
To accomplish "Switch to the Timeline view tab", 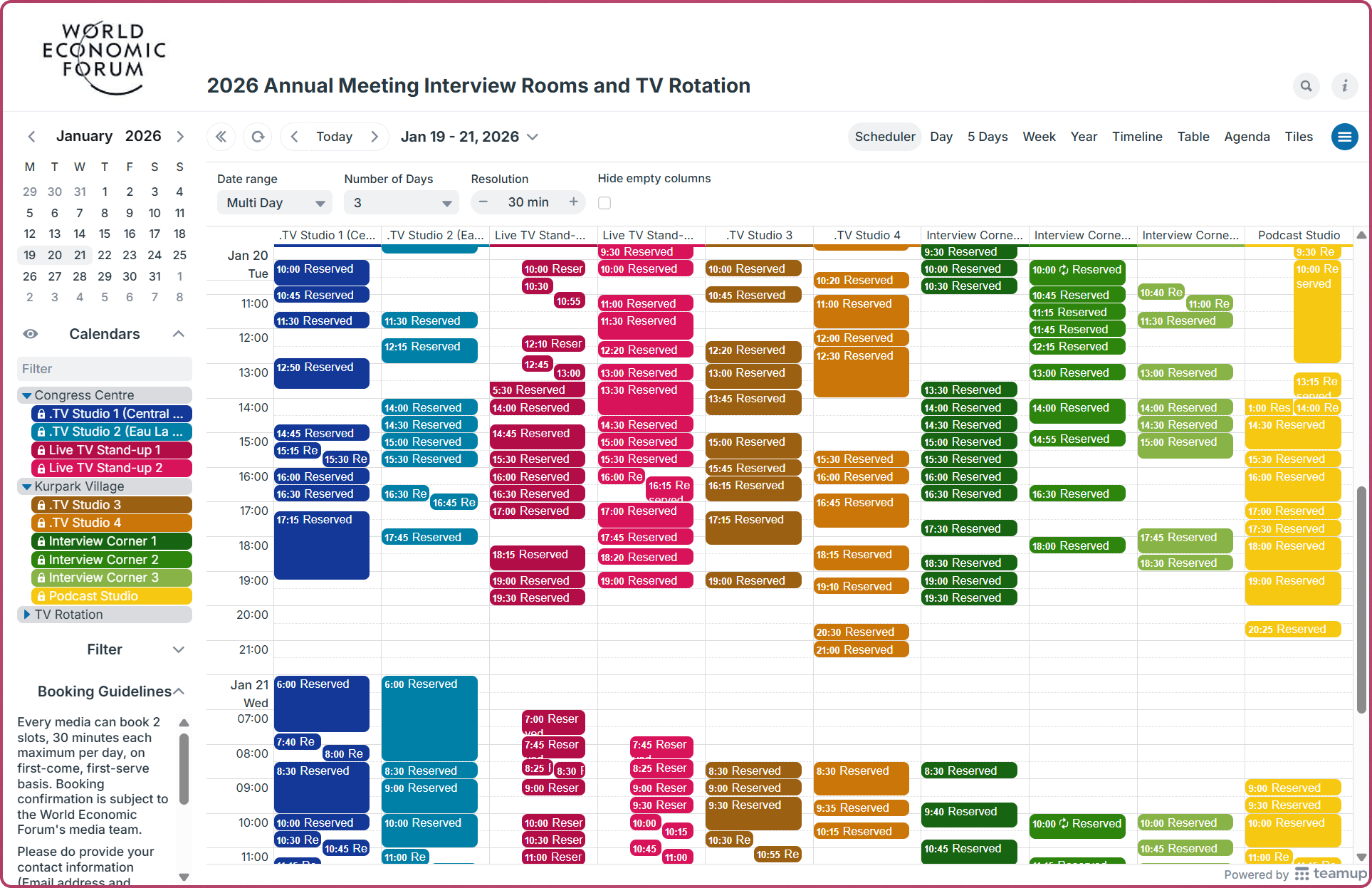I will coord(1137,137).
